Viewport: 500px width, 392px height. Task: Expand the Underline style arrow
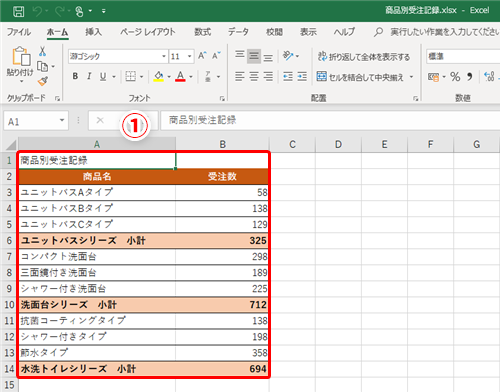pyautogui.click(x=114, y=77)
